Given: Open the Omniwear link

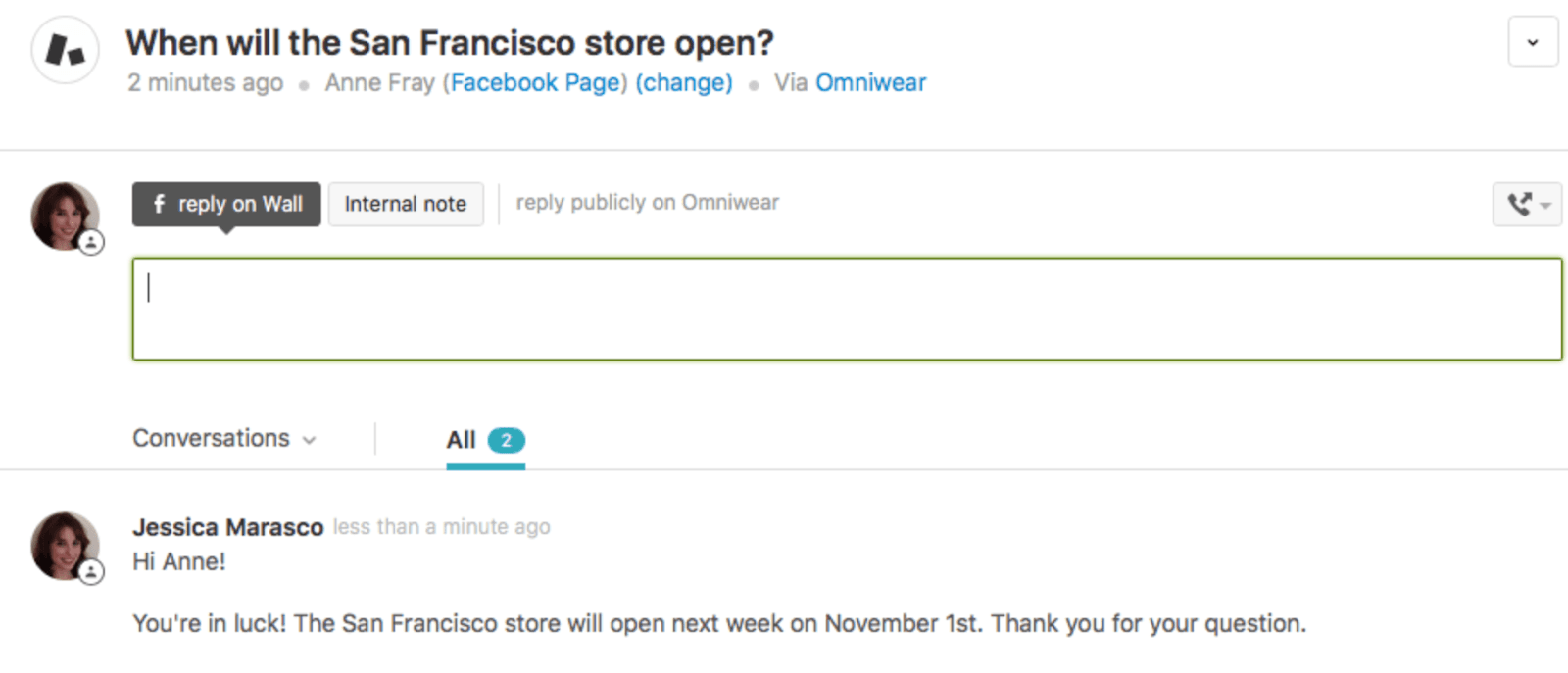Looking at the screenshot, I should click(870, 82).
